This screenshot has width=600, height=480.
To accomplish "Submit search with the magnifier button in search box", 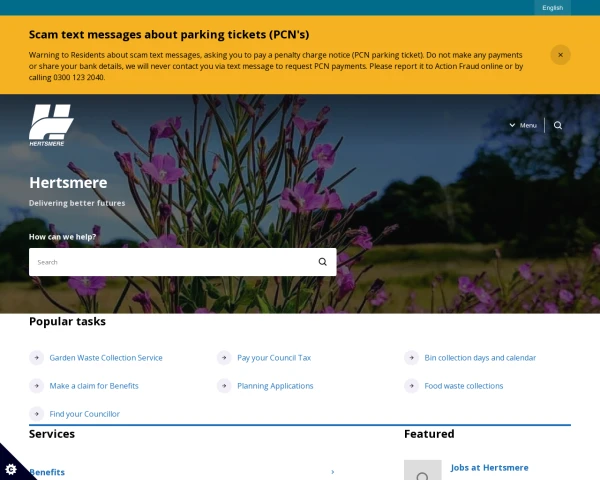I will (323, 262).
